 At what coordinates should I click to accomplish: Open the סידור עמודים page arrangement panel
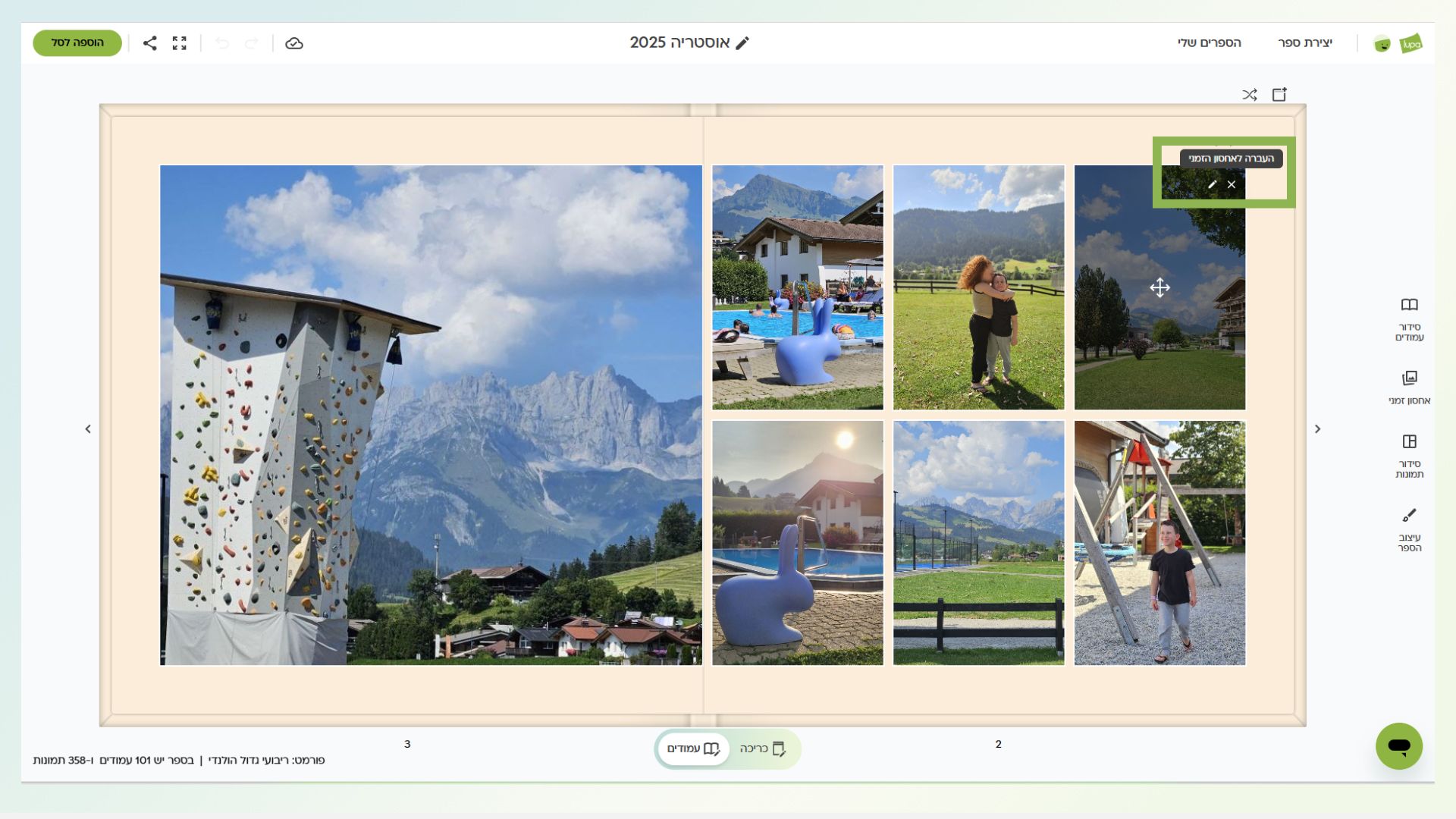point(1409,319)
